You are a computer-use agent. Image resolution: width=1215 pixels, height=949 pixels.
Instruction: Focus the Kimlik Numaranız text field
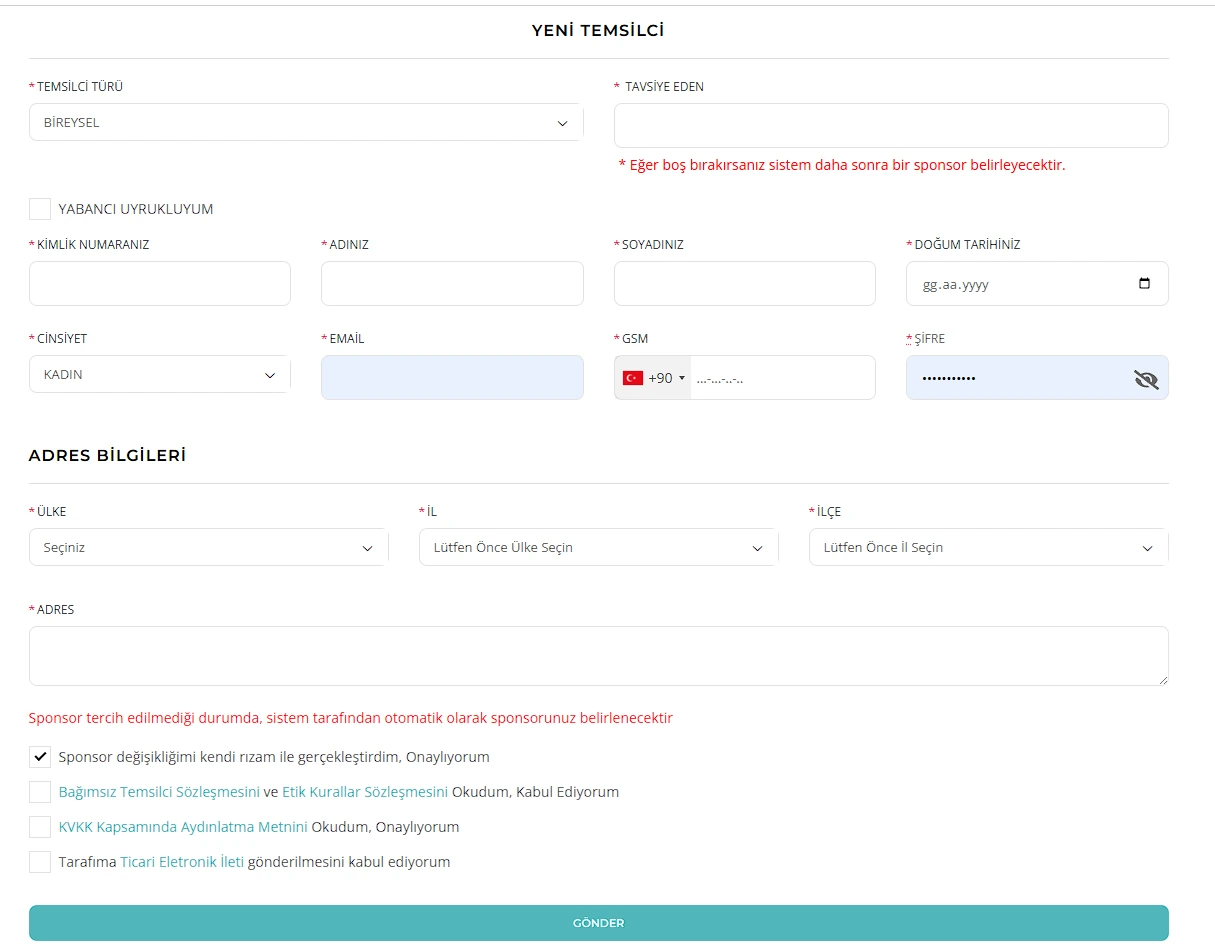pyautogui.click(x=160, y=284)
